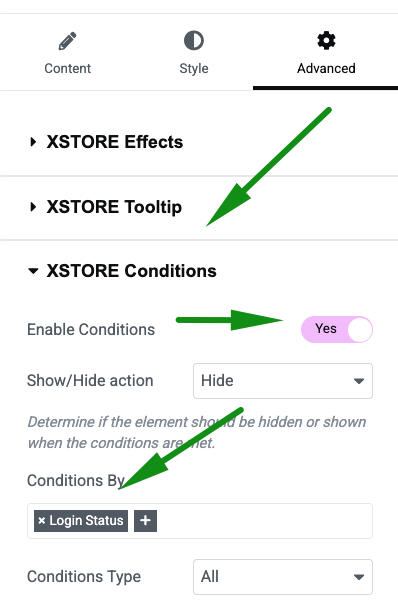
Task: Click the gear Advanced icon
Action: point(326,40)
